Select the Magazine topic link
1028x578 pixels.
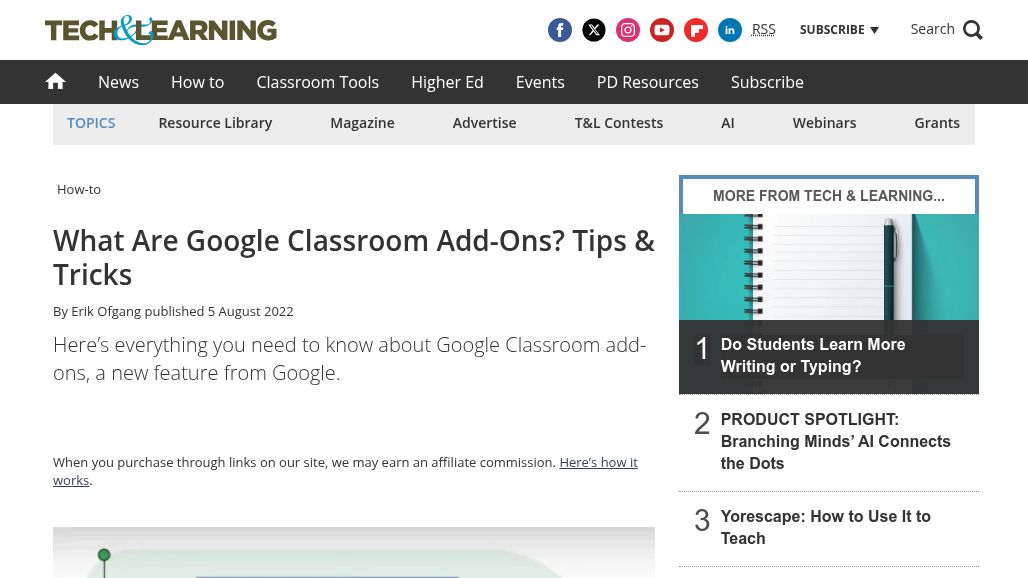pyautogui.click(x=362, y=123)
